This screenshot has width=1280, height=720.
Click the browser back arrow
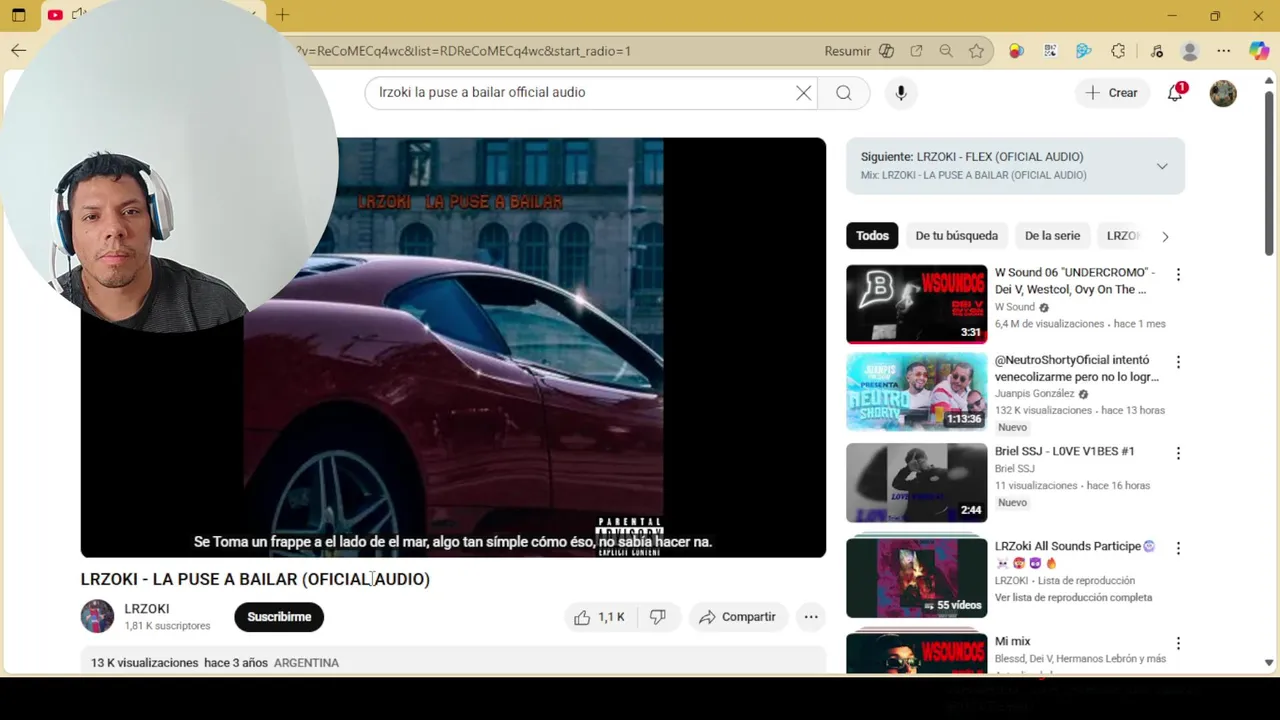(19, 51)
